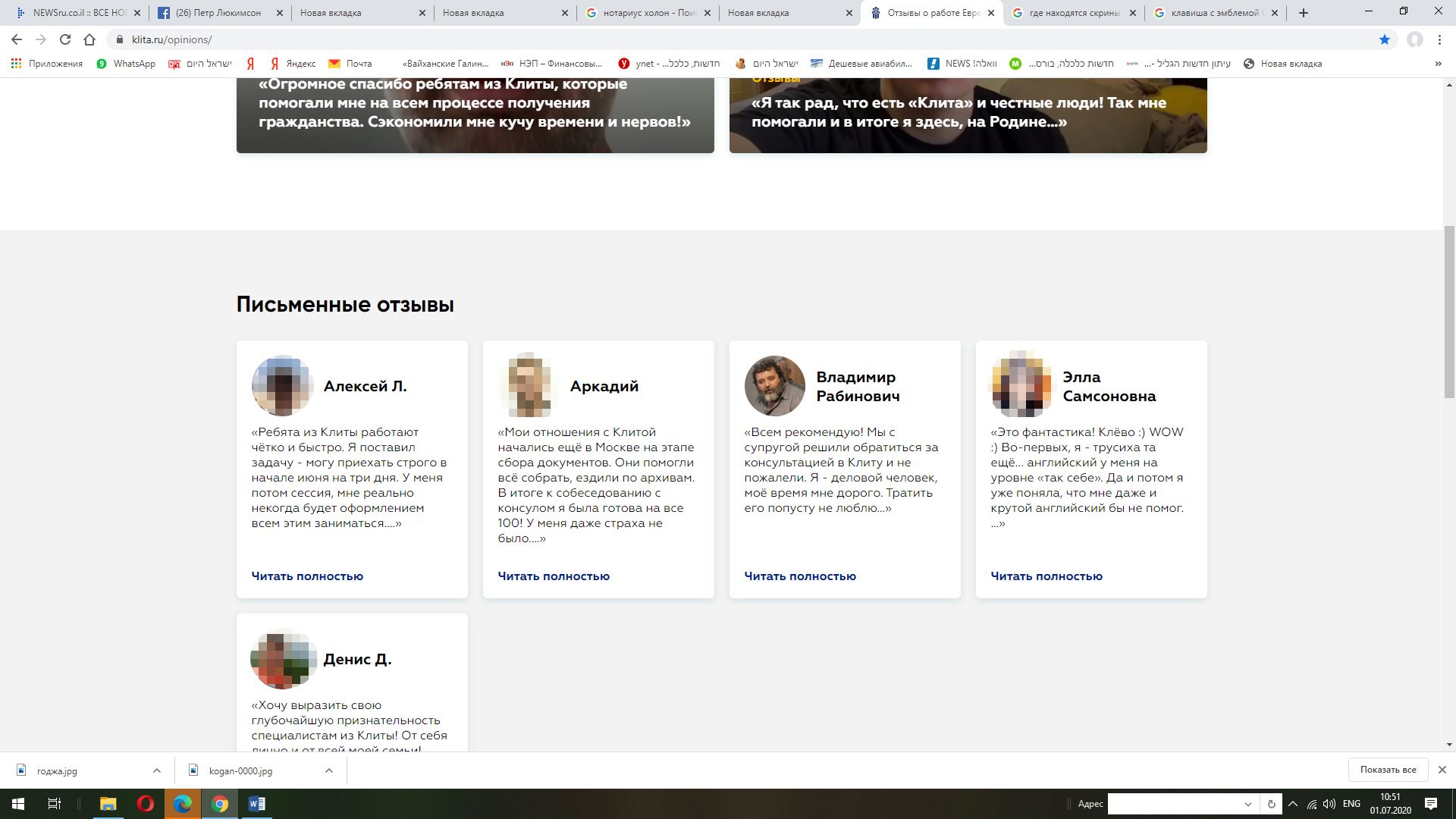Switch to the Петр Люкимсон Facebook tab
The width and height of the screenshot is (1456, 819).
tap(220, 13)
